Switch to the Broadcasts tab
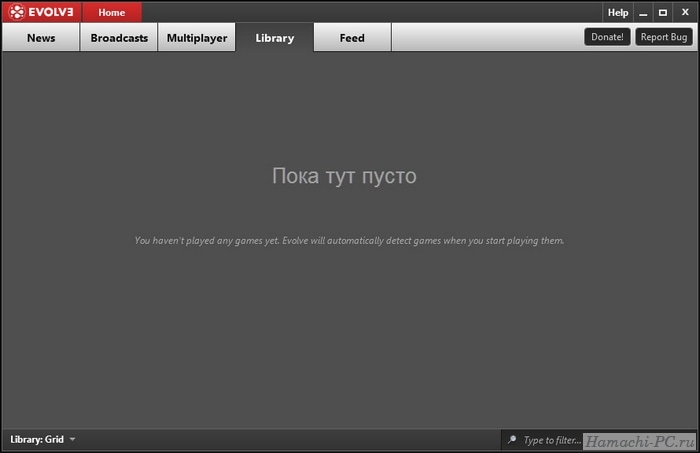Viewport: 700px width, 453px height. pyautogui.click(x=119, y=38)
